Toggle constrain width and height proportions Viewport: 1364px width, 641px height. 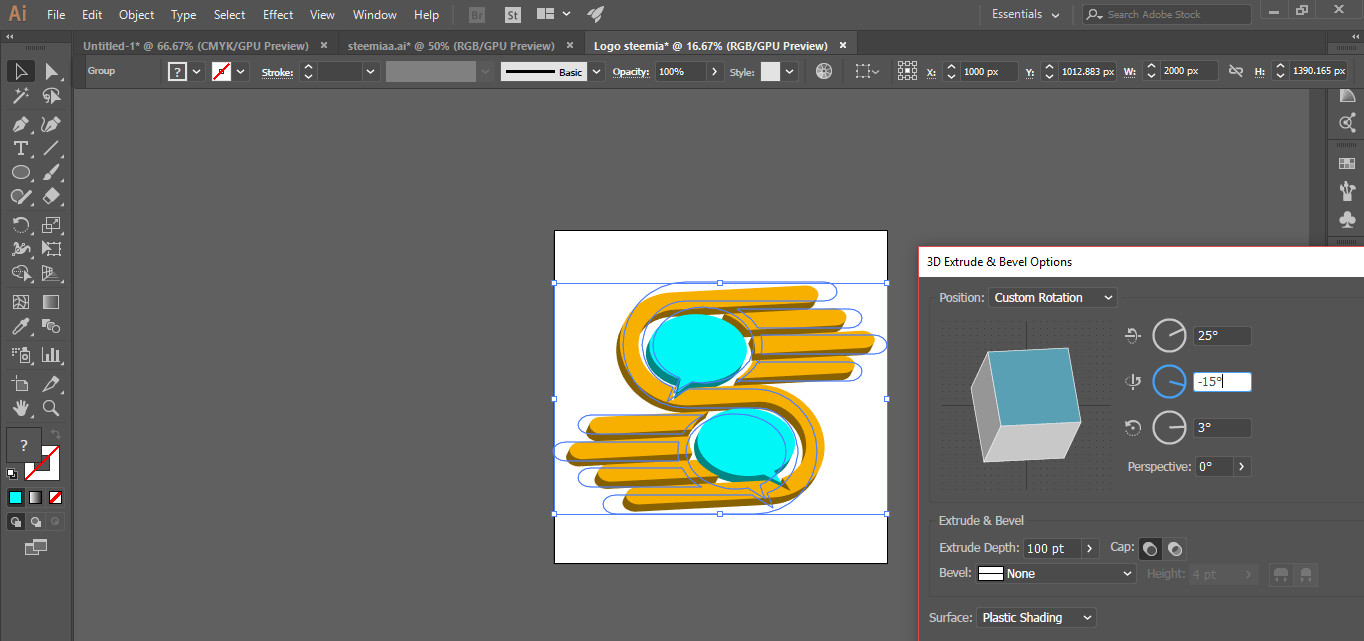click(1236, 72)
